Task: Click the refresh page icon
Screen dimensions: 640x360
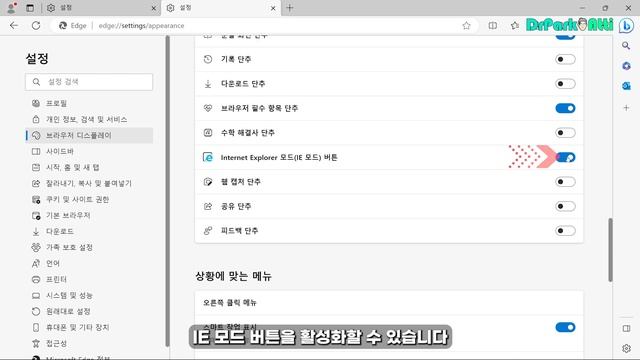Action: pyautogui.click(x=36, y=25)
